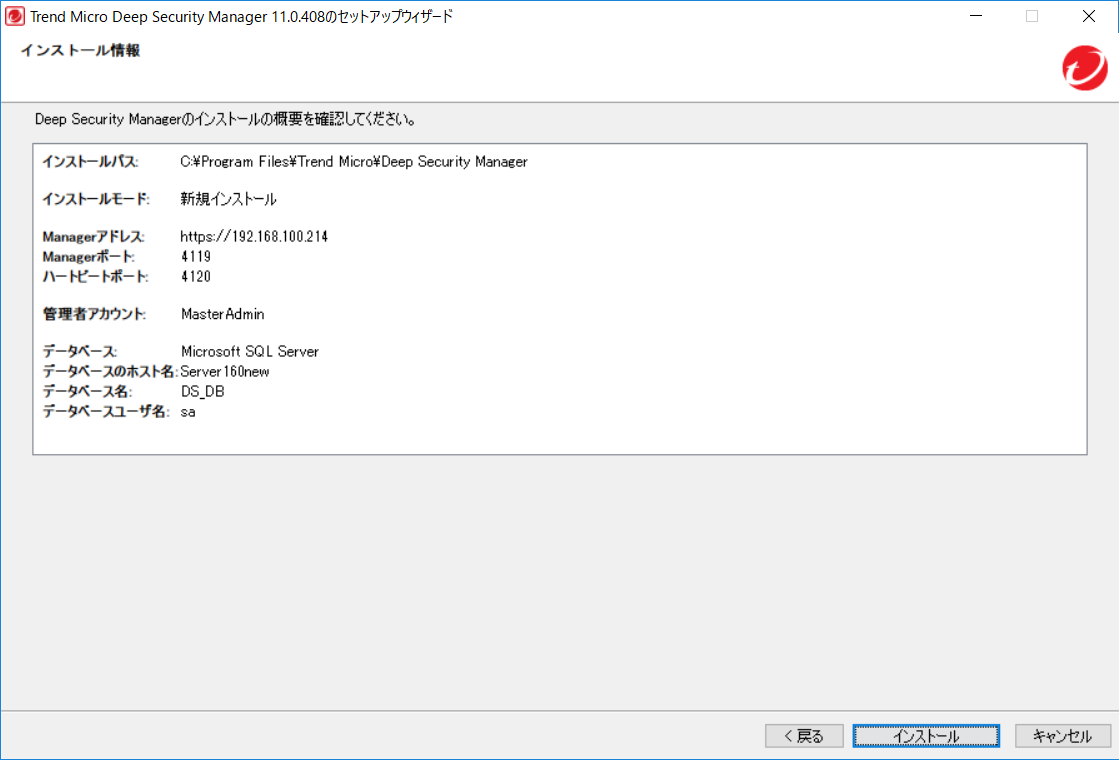Cancel setup with the キャンセル button
Viewport: 1119px width, 760px height.
pos(1063,736)
